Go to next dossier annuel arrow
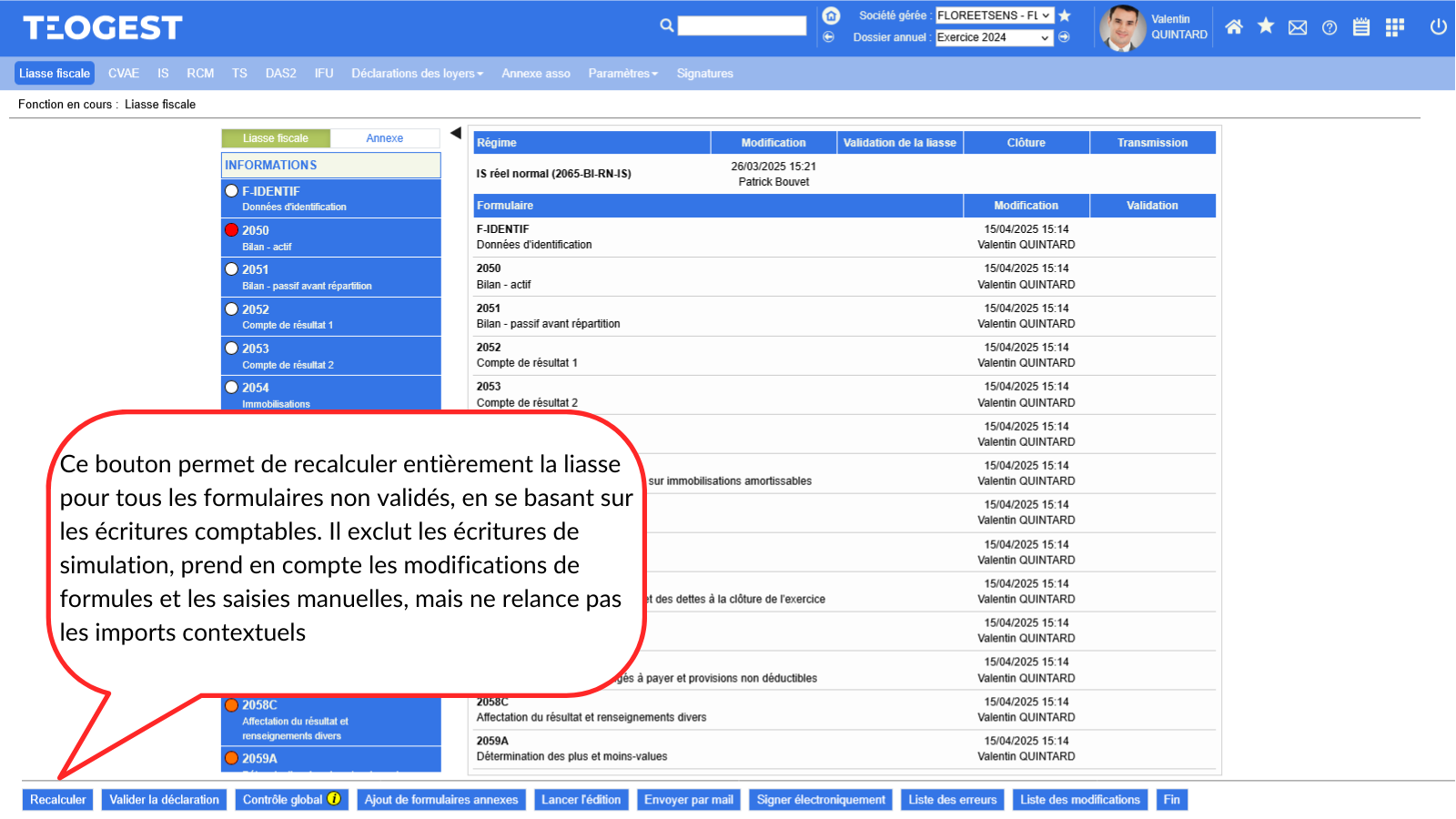 (1064, 37)
